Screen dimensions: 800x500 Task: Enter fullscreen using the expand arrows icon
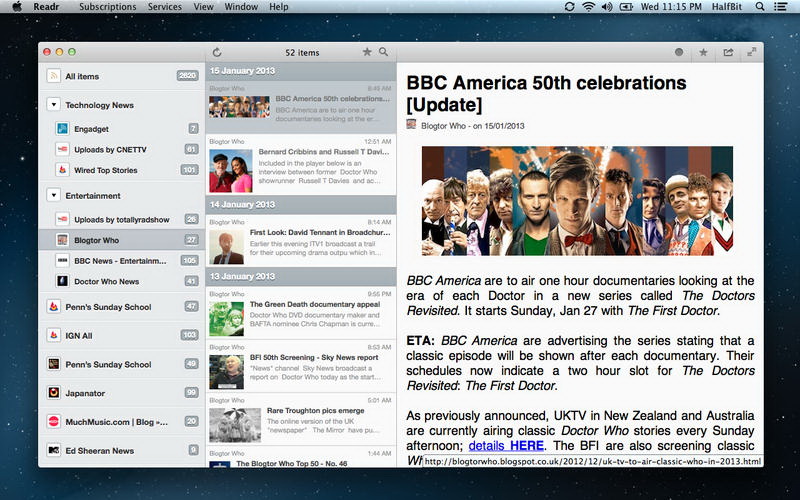point(751,52)
